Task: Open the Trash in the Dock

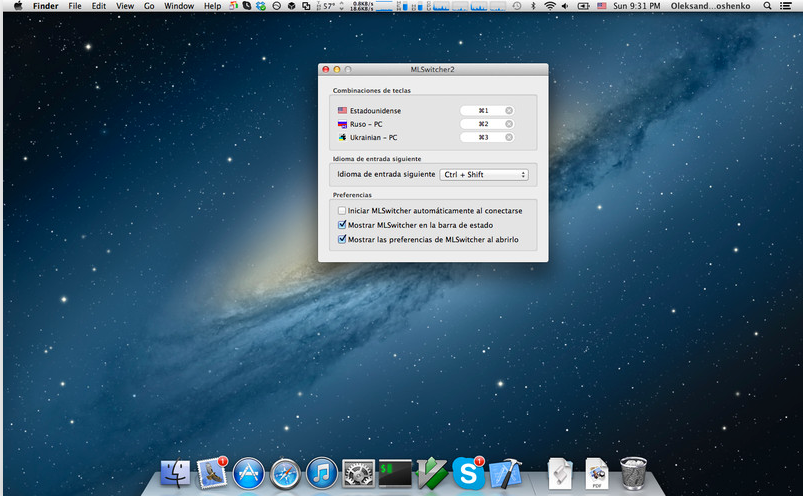Action: (633, 473)
